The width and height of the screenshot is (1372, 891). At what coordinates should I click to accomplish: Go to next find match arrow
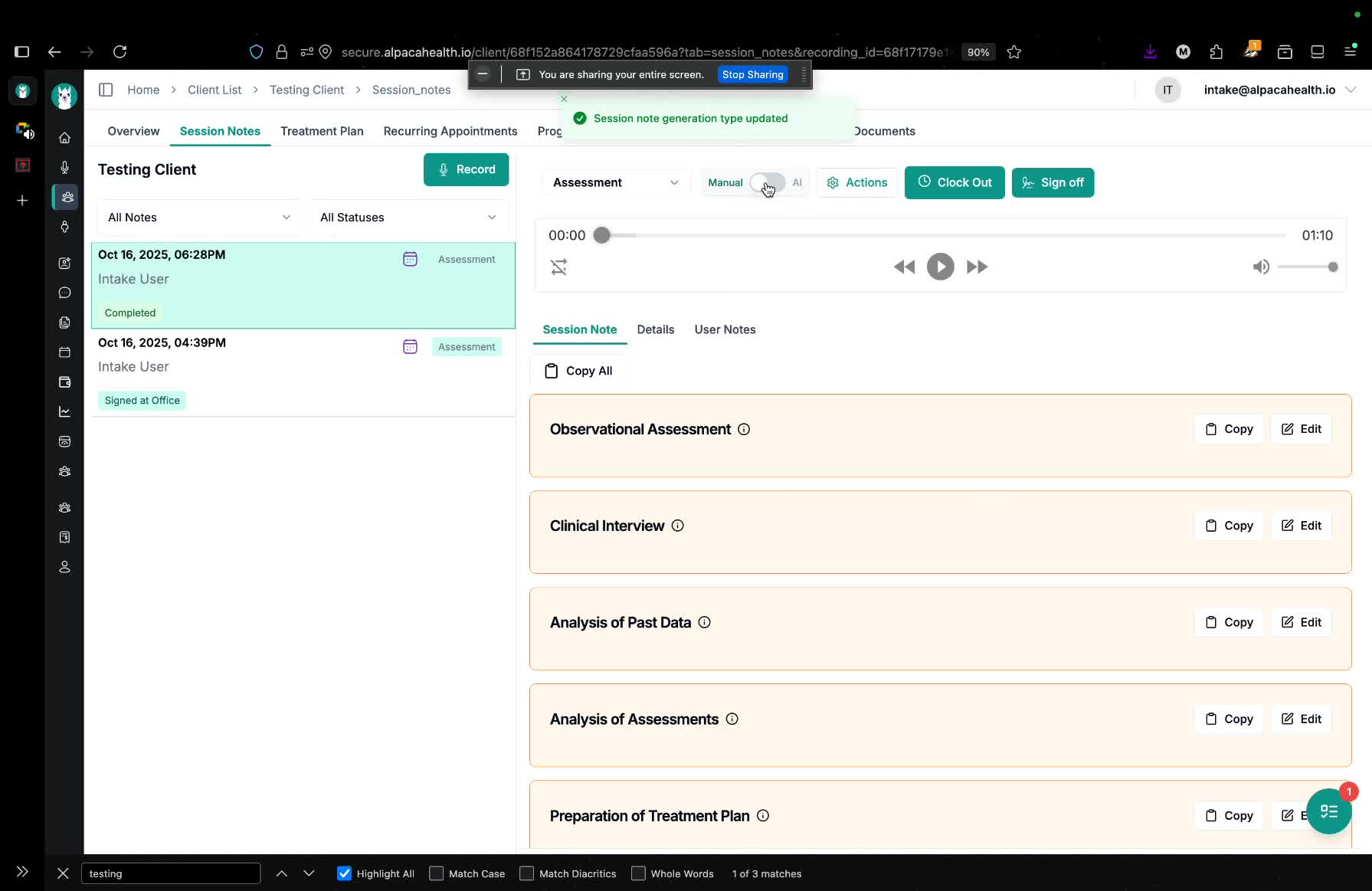[x=309, y=873]
